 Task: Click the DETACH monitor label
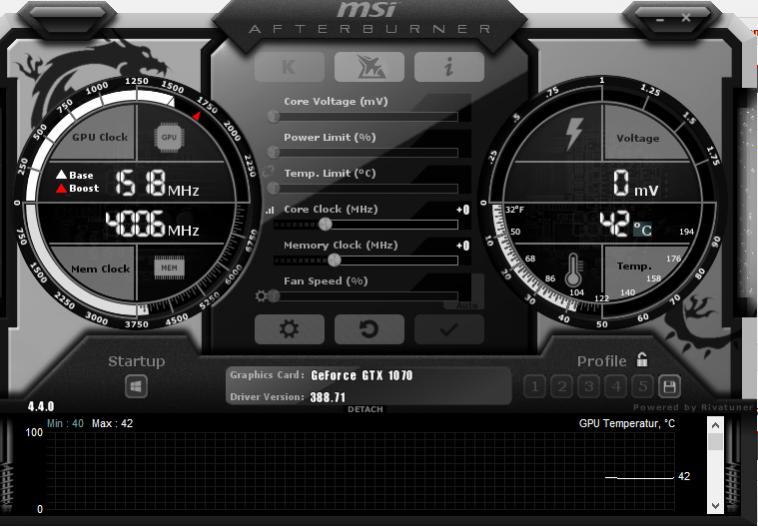[365, 409]
